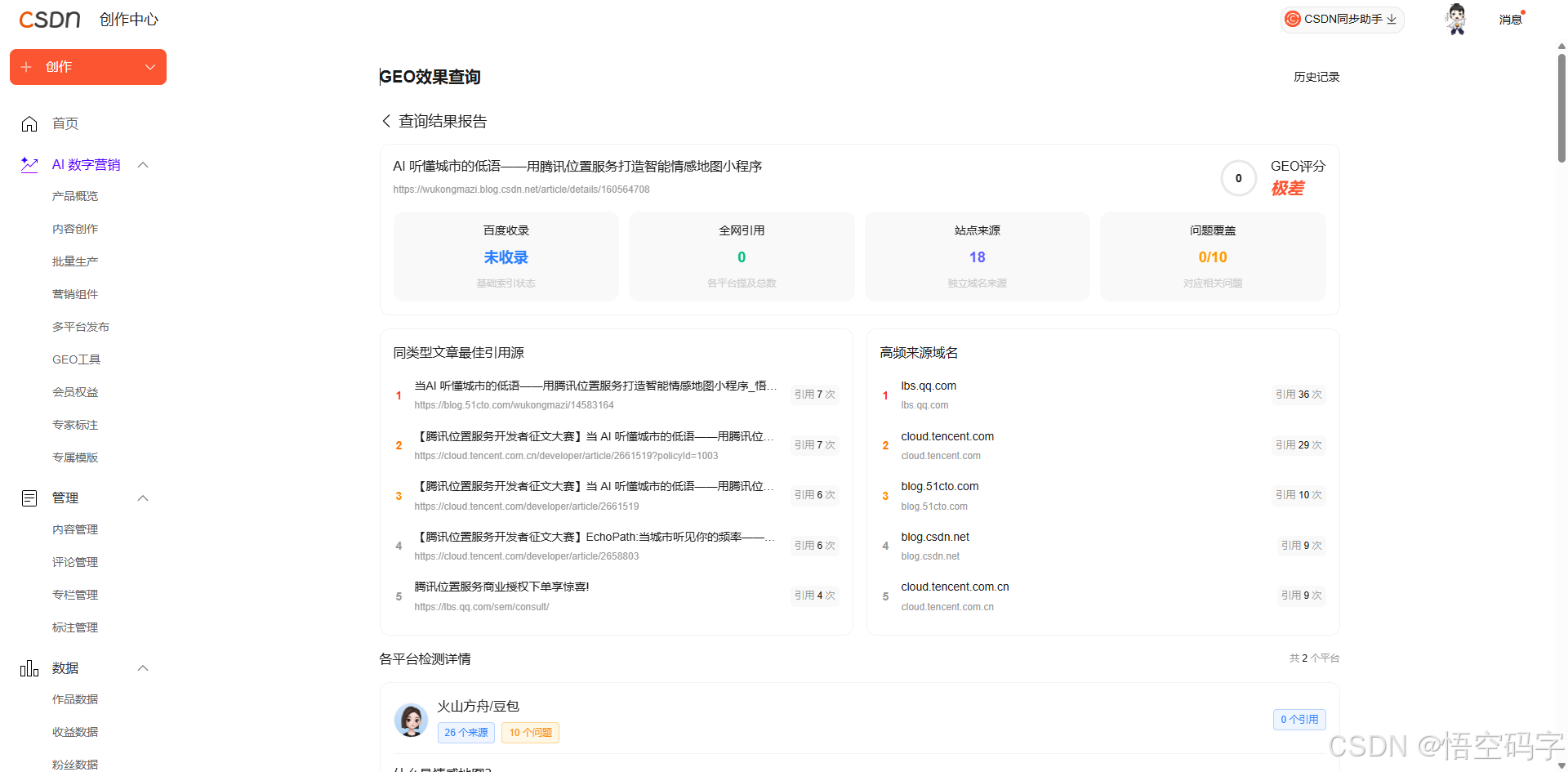Click the AI 数字营销 chart icon

click(x=29, y=164)
